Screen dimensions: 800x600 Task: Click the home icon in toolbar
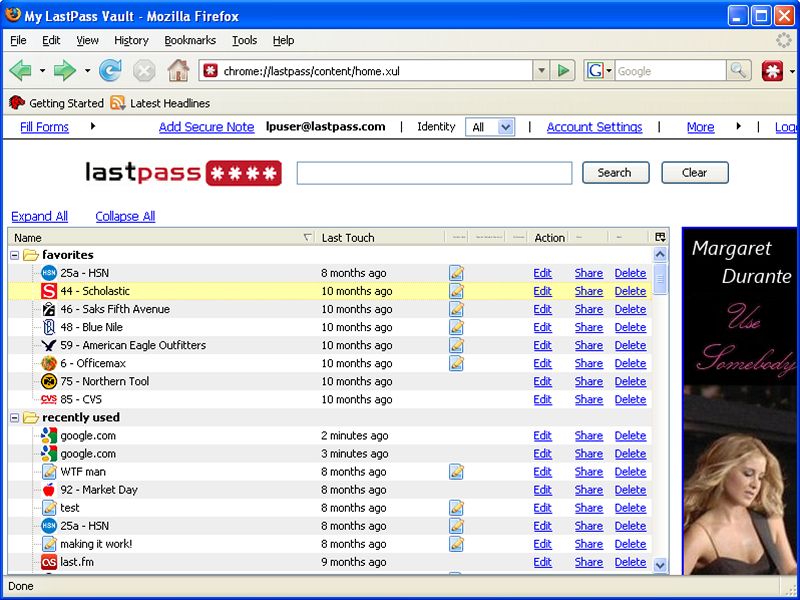pos(178,71)
